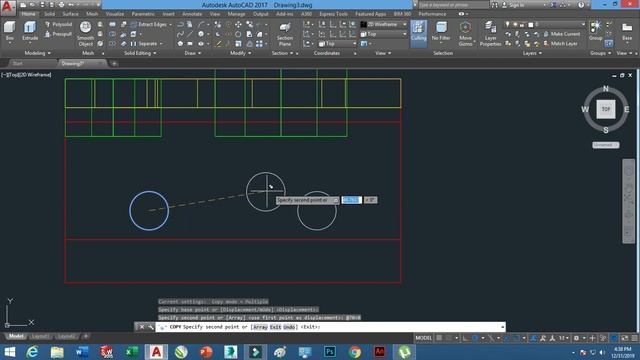Select the Undo option in command line

click(289, 327)
